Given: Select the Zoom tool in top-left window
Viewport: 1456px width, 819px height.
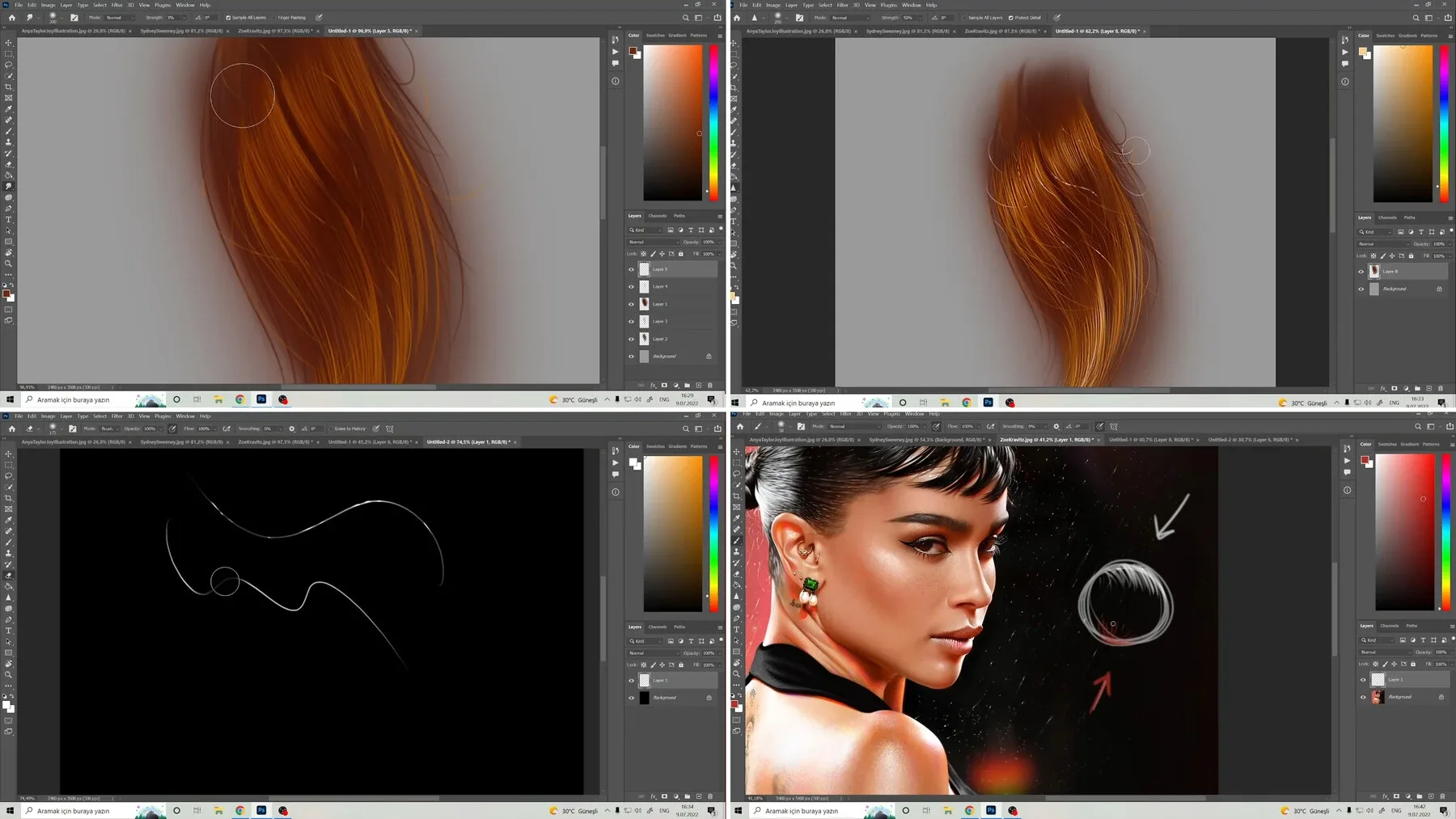Looking at the screenshot, I should point(9,264).
